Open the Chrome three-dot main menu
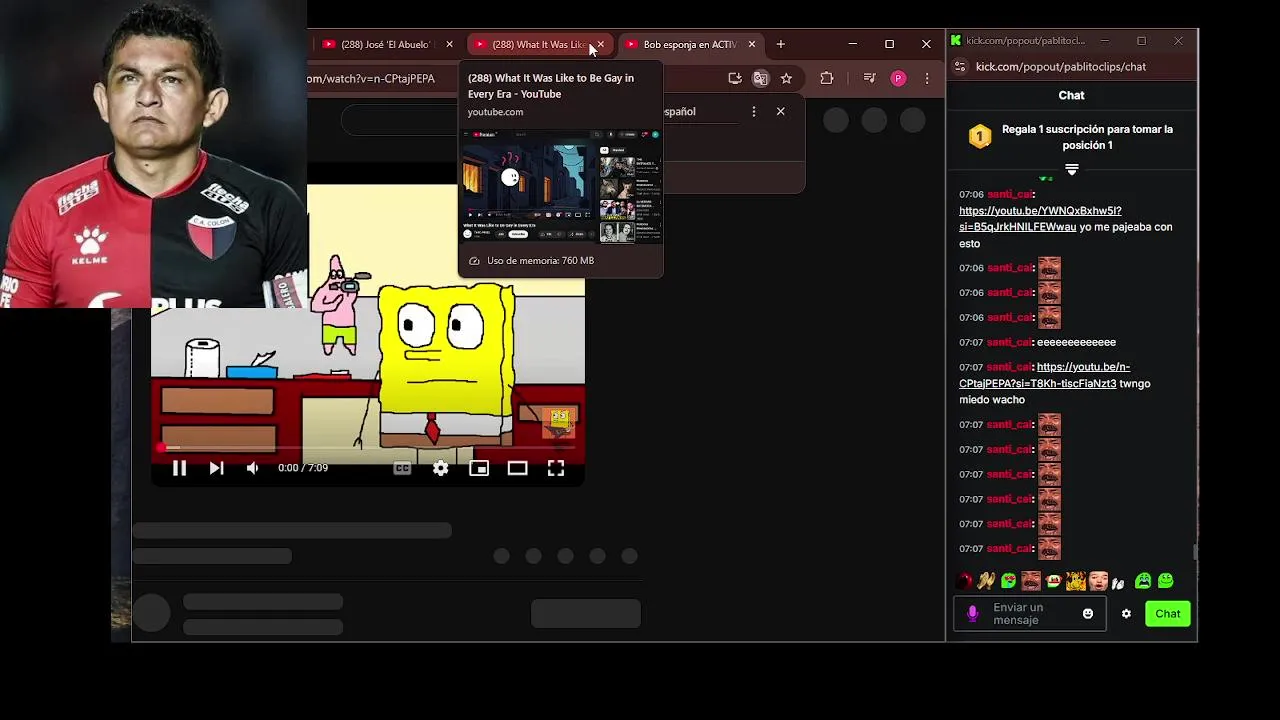The image size is (1280, 720). 927,78
